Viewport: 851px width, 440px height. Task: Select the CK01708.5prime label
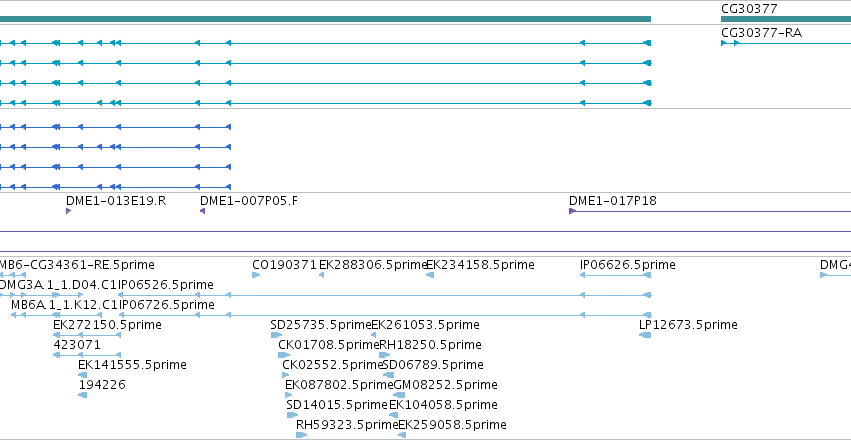tap(328, 345)
